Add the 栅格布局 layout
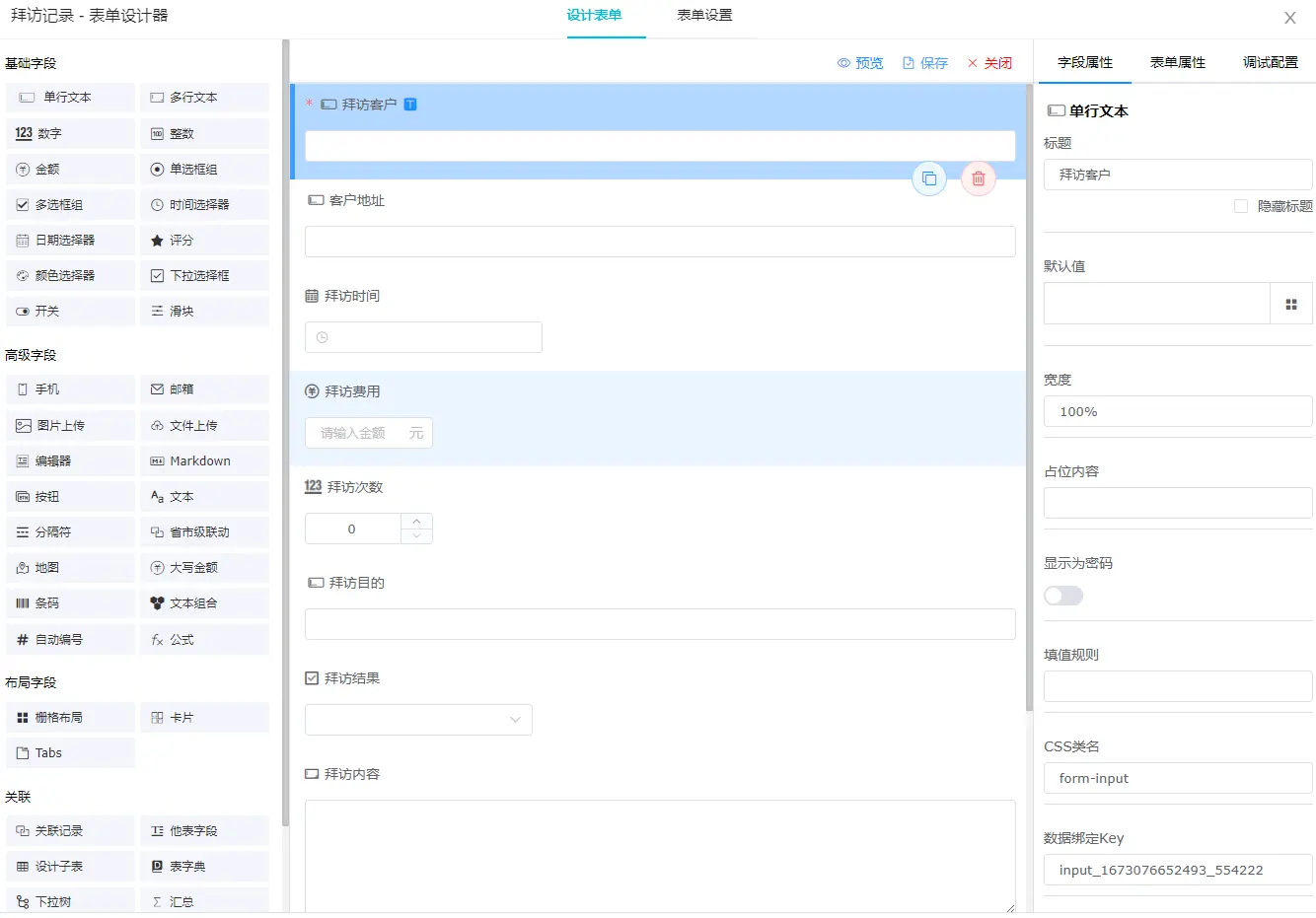The width and height of the screenshot is (1316, 918). (70, 717)
